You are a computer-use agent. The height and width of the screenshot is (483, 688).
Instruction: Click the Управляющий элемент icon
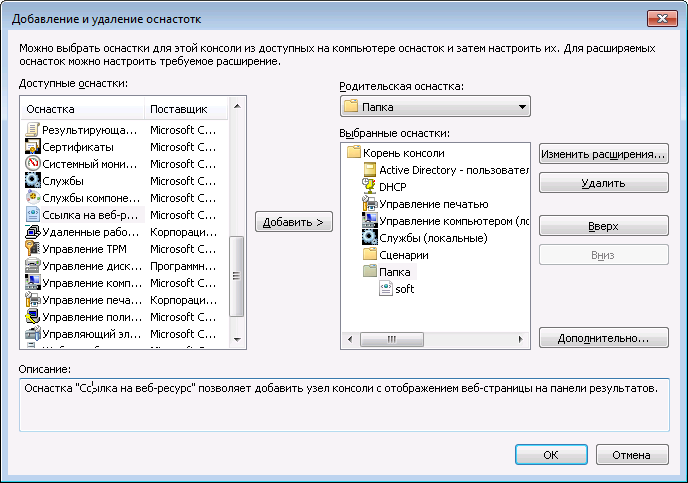[x=32, y=334]
